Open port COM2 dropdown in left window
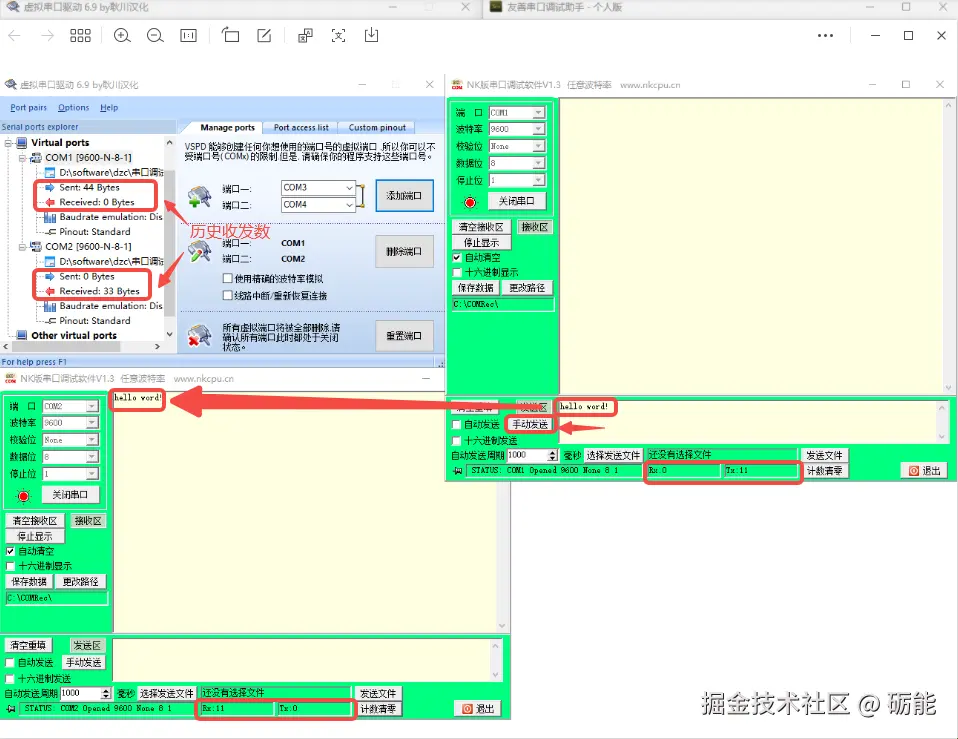This screenshot has height=739, width=958. coord(92,406)
